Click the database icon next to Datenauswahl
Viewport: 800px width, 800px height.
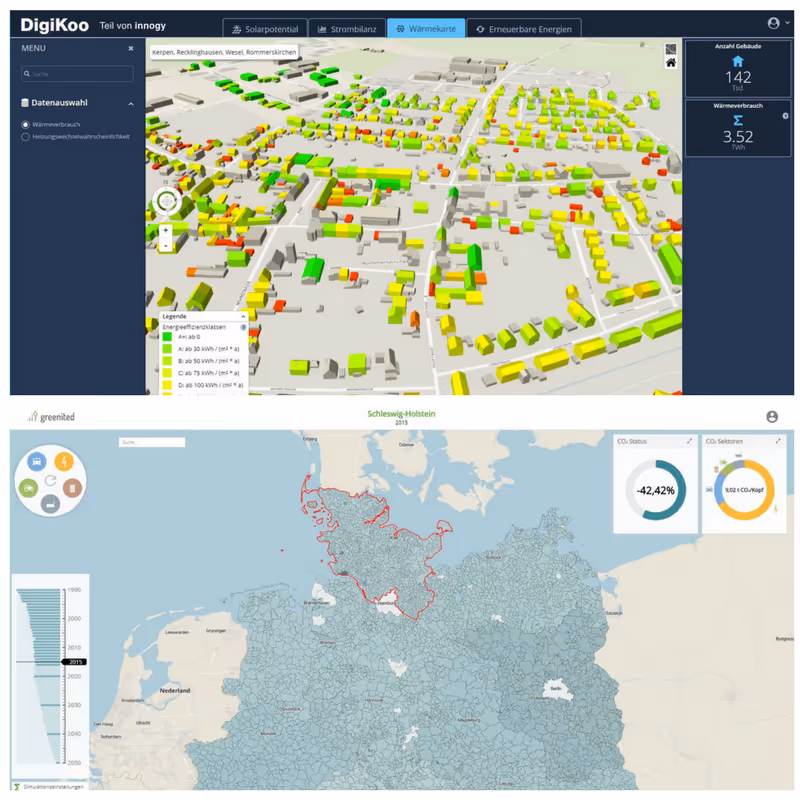24,103
